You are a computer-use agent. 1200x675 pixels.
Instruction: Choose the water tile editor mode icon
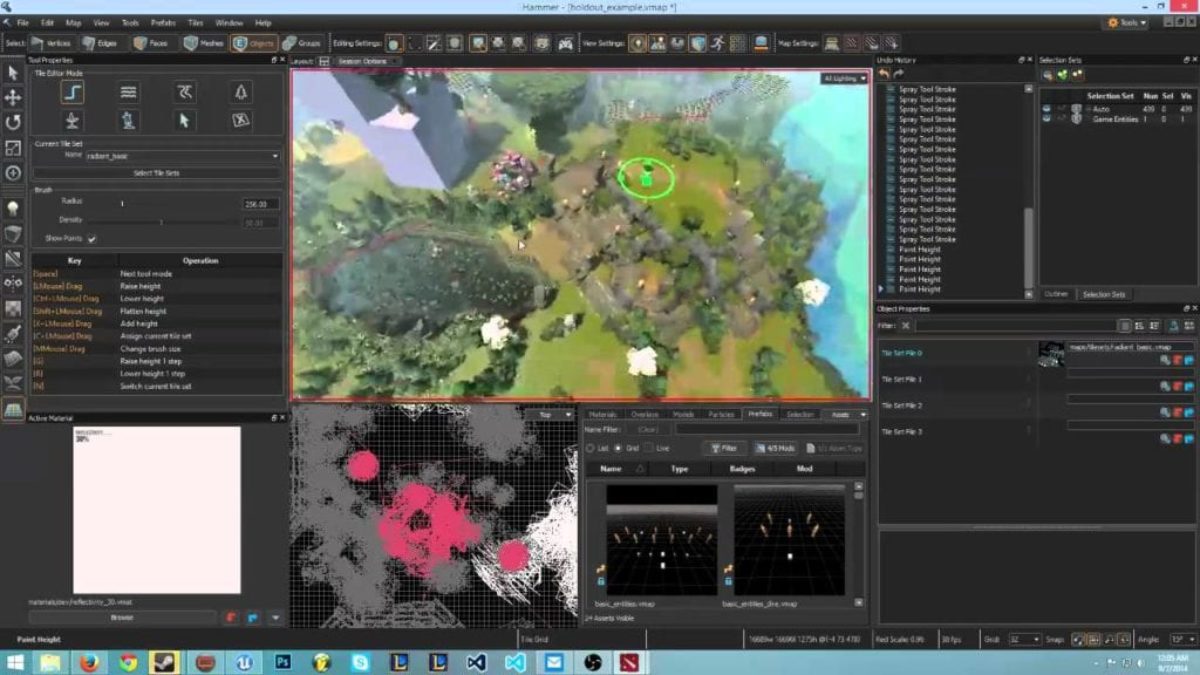click(128, 92)
